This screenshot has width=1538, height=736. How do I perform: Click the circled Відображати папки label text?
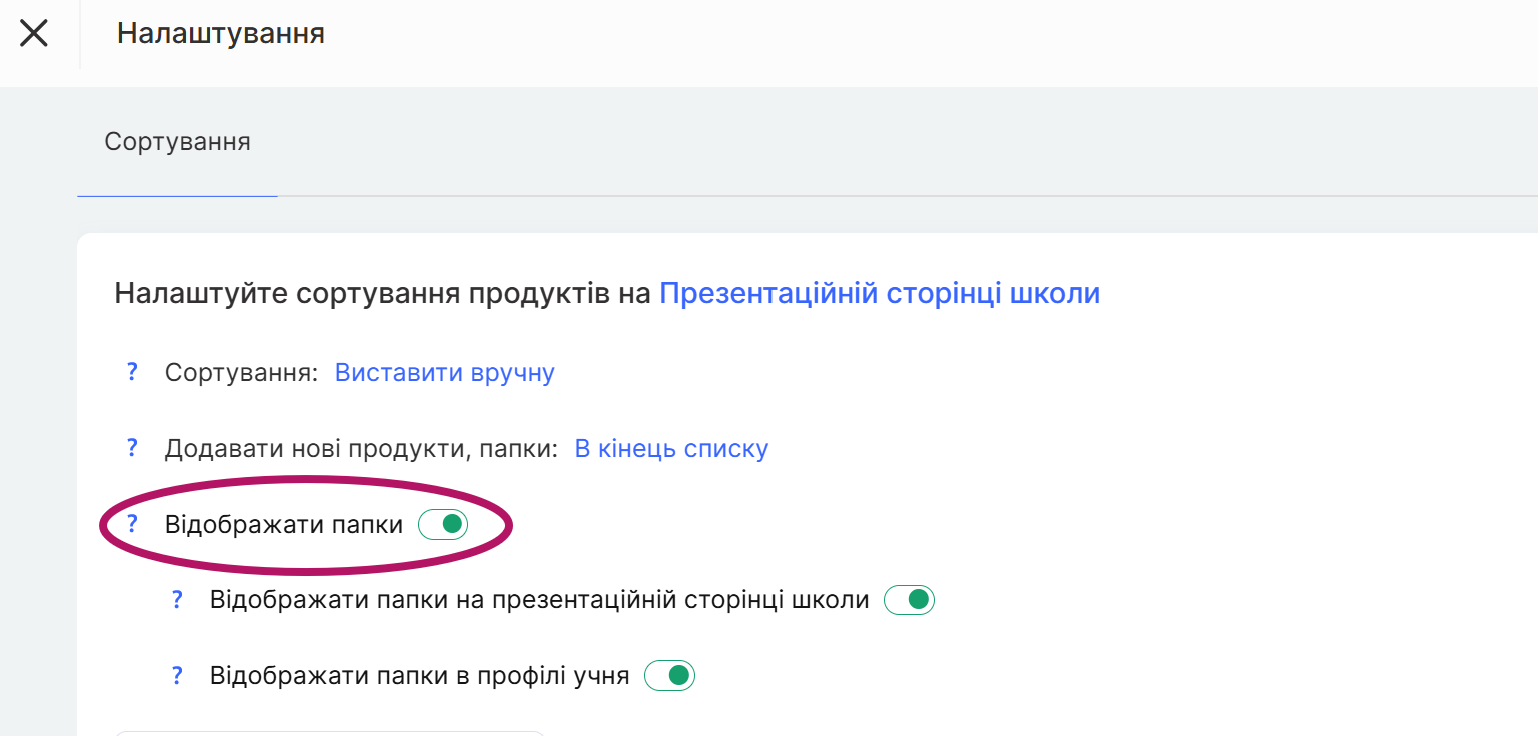[284, 524]
